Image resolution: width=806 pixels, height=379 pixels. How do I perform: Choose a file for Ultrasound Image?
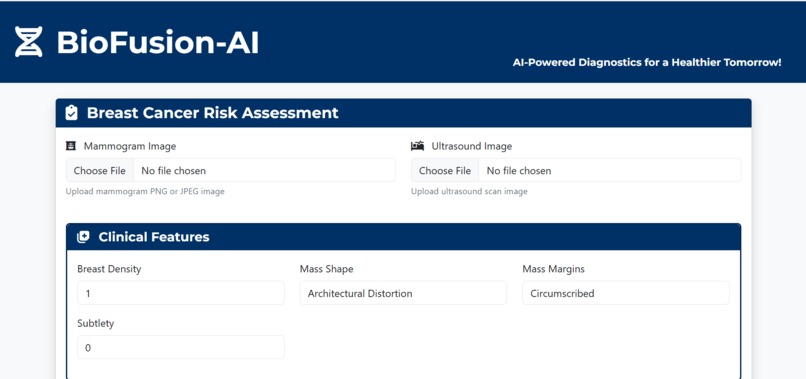coord(445,170)
